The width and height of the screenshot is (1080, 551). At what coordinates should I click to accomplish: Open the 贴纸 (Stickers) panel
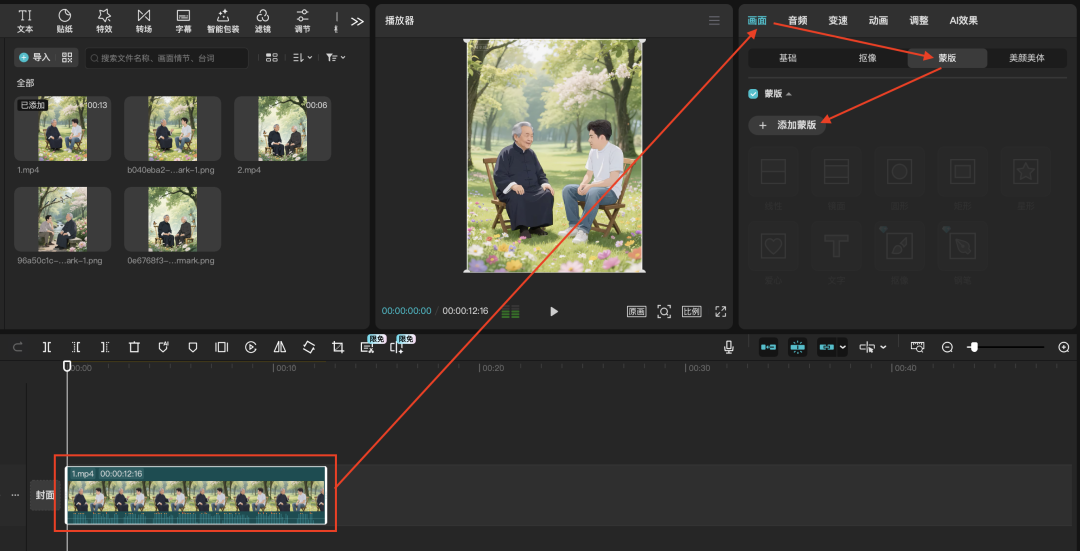point(65,20)
